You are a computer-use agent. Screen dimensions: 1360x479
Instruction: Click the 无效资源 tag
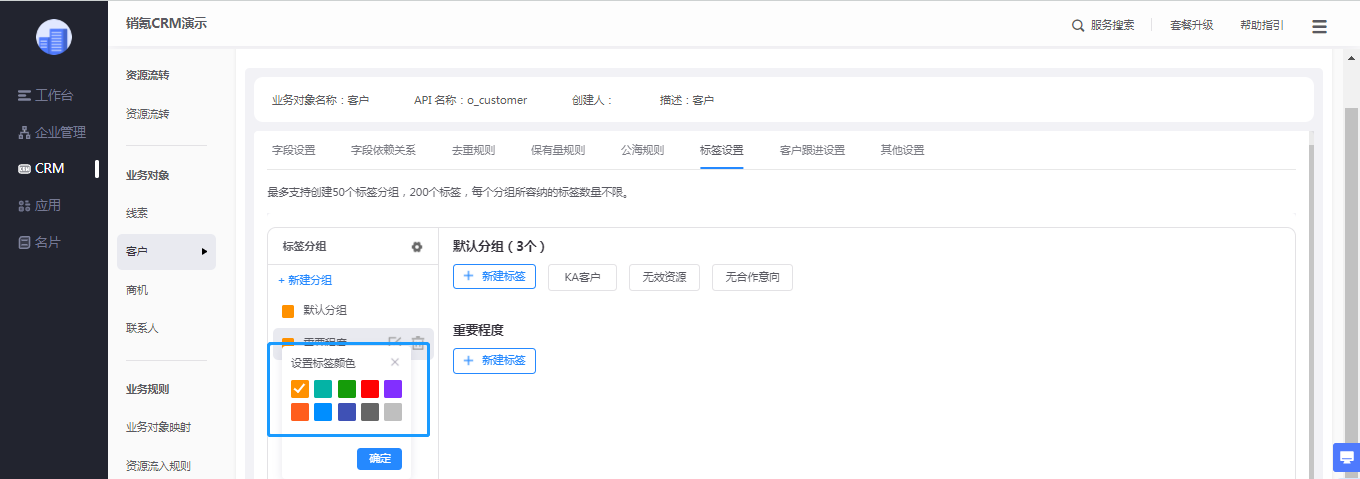coord(664,277)
